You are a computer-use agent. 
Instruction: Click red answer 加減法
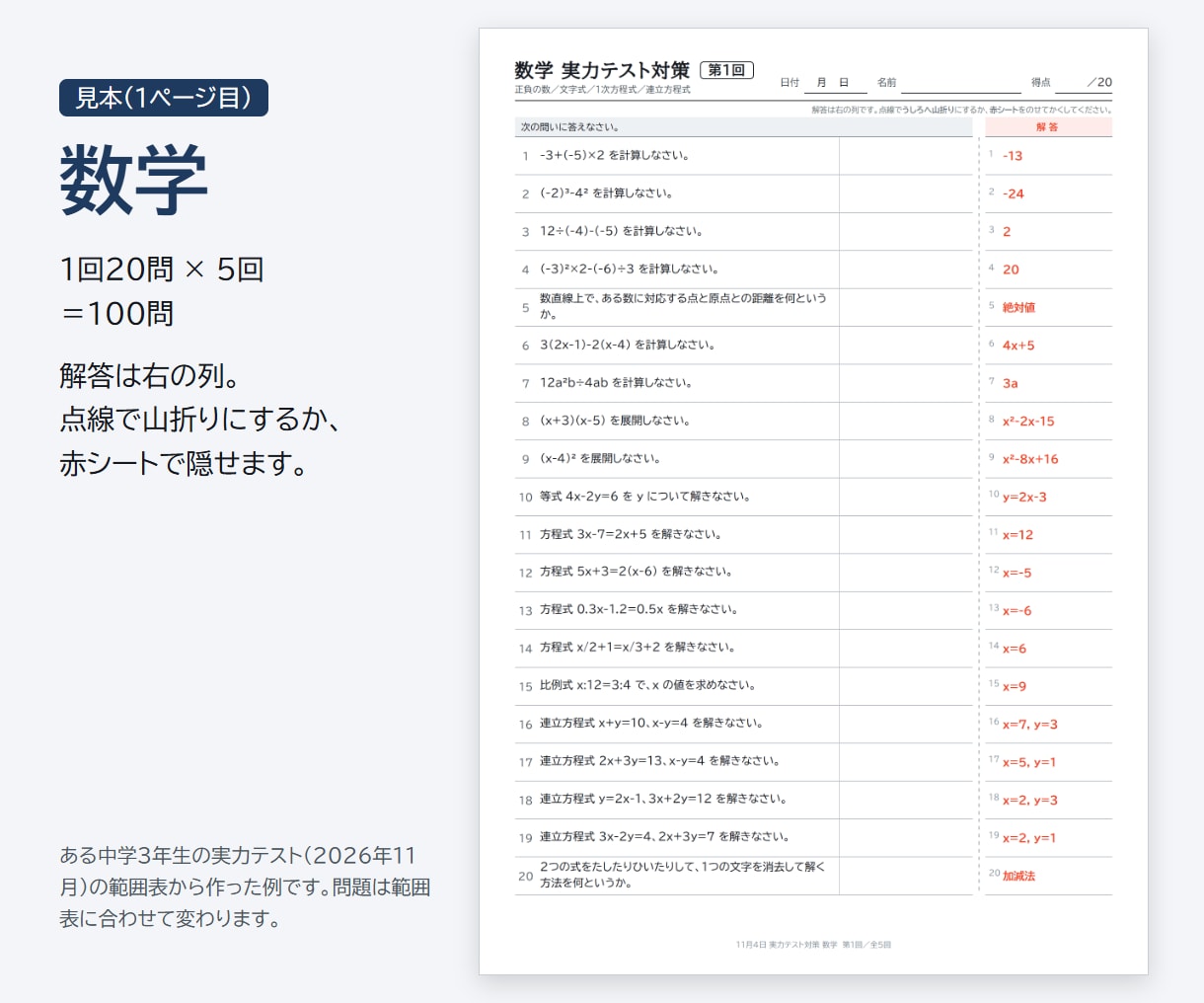point(1018,876)
